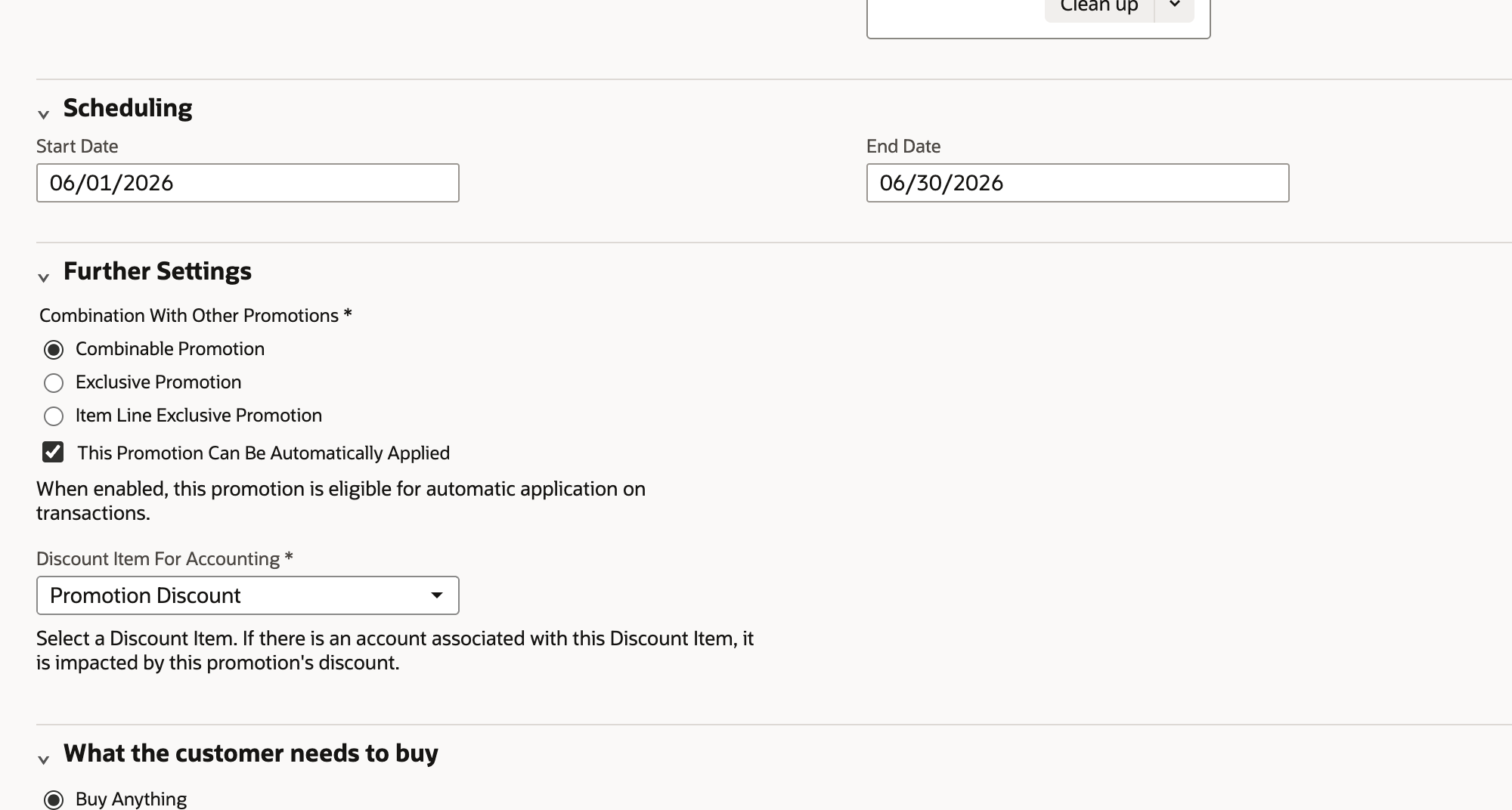1512x810 pixels.
Task: Click the Discount Item For Accounting label
Action: click(x=165, y=558)
